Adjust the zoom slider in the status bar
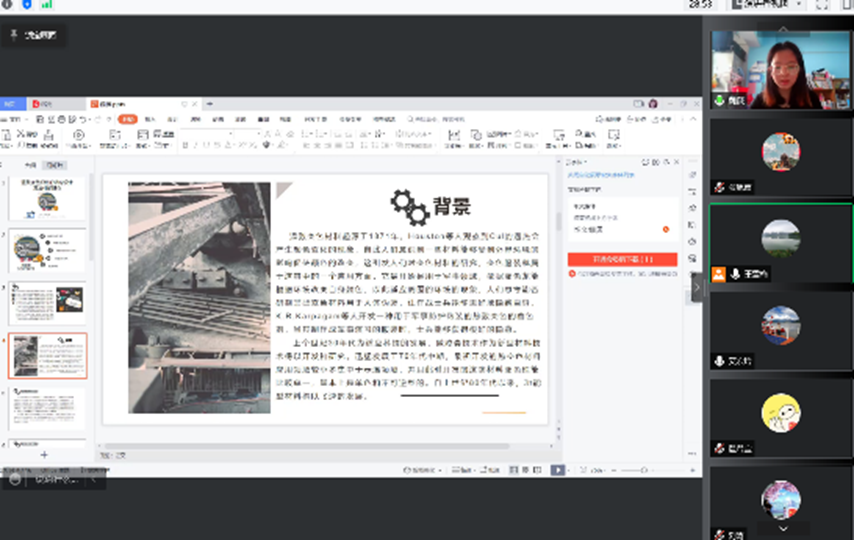The width and height of the screenshot is (854, 540). tap(643, 469)
